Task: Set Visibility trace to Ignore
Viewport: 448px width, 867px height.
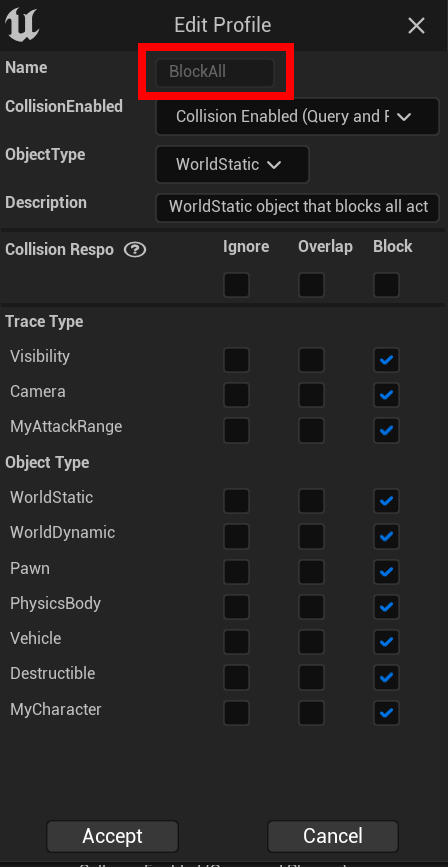Action: click(x=236, y=360)
